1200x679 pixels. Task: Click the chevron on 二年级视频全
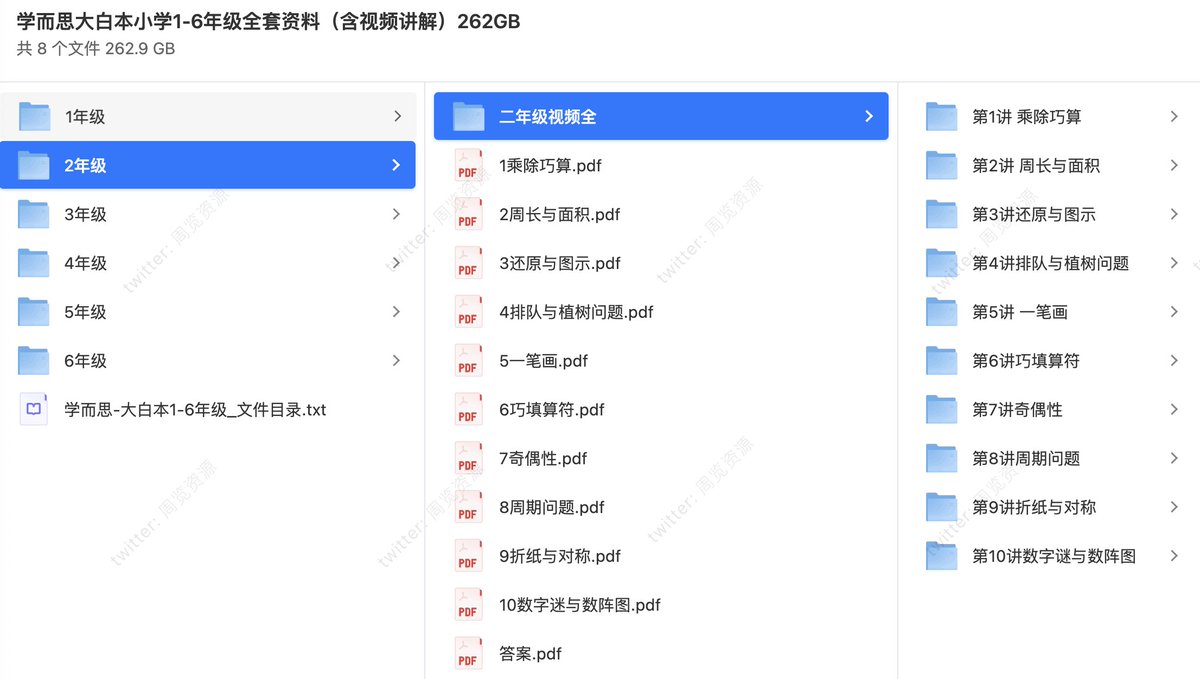click(x=869, y=117)
